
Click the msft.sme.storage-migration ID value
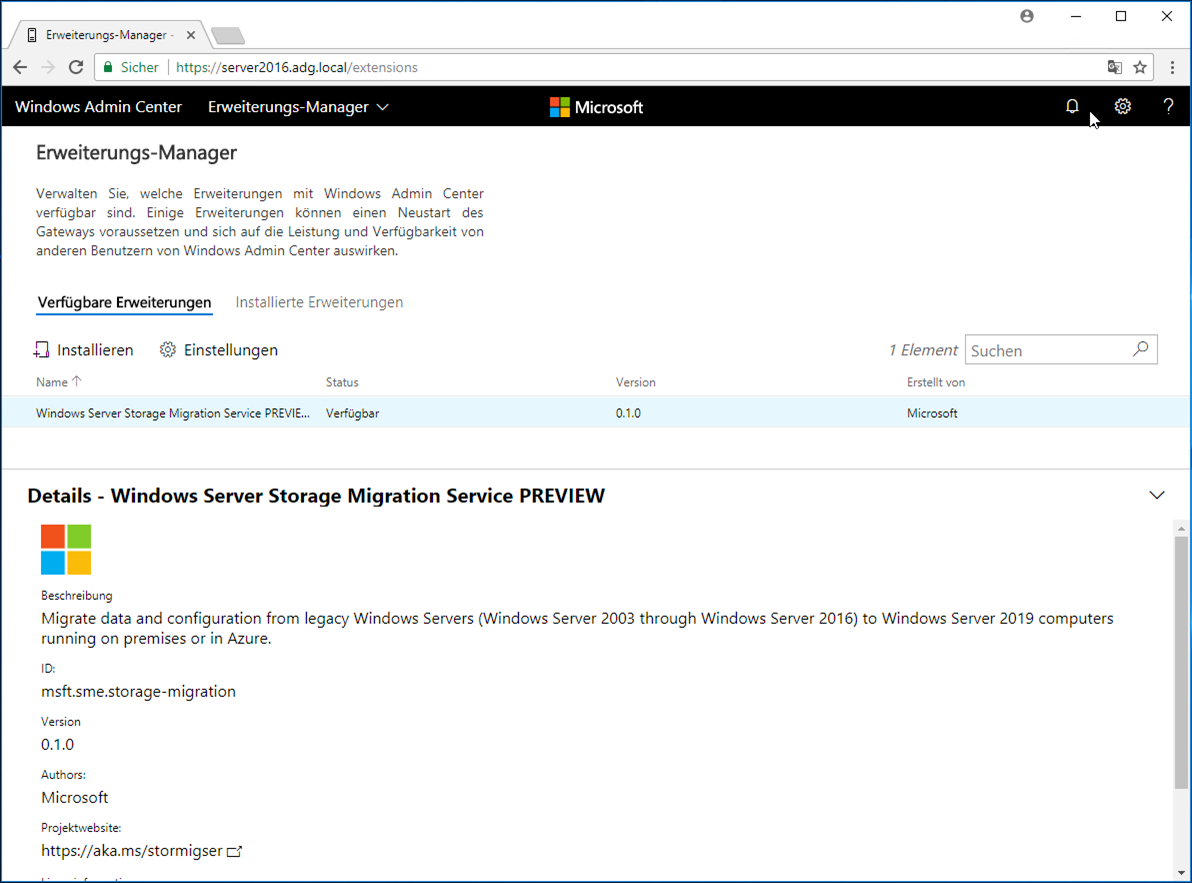tap(138, 692)
